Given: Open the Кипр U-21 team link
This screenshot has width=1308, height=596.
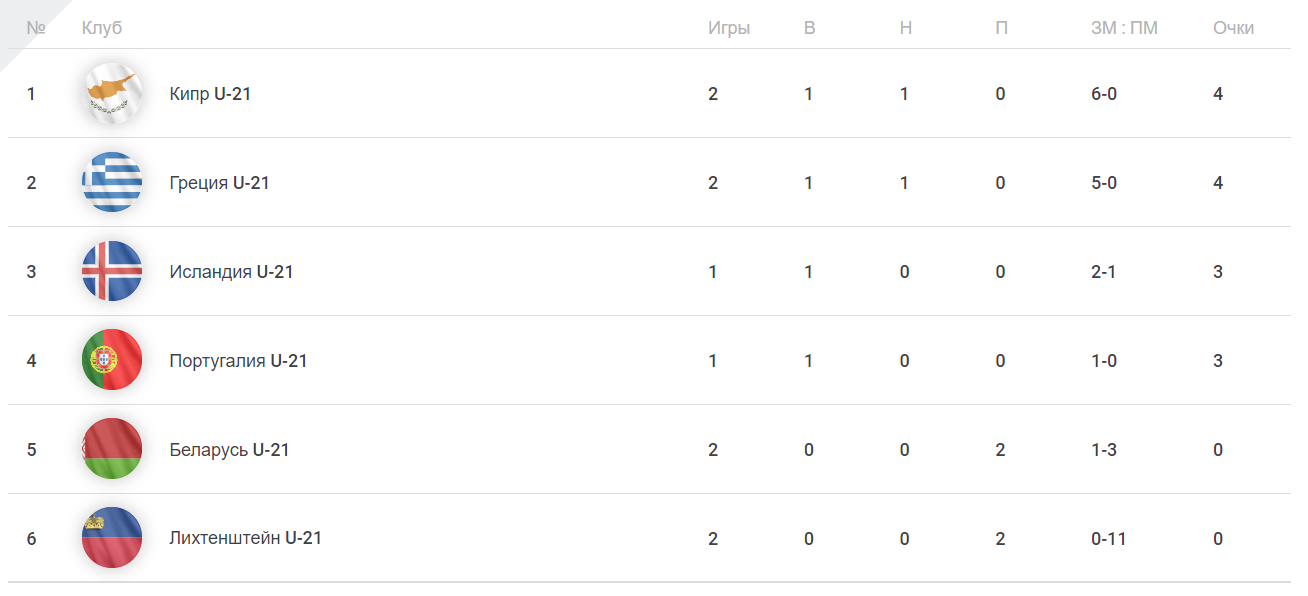Looking at the screenshot, I should (210, 94).
